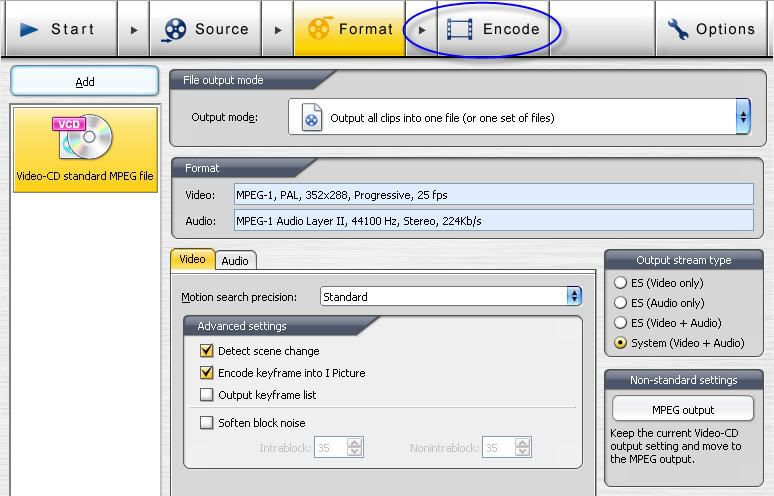Screen dimensions: 774x496
Task: Proceed to the Encode stage
Action: click(493, 29)
